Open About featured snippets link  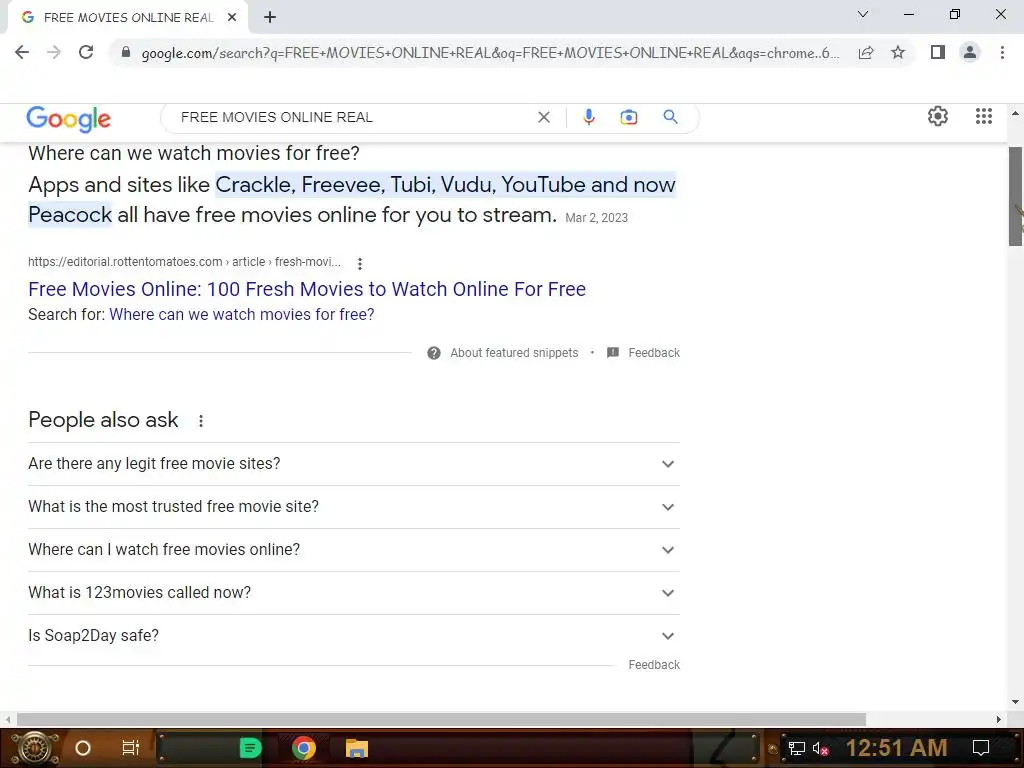(x=514, y=353)
